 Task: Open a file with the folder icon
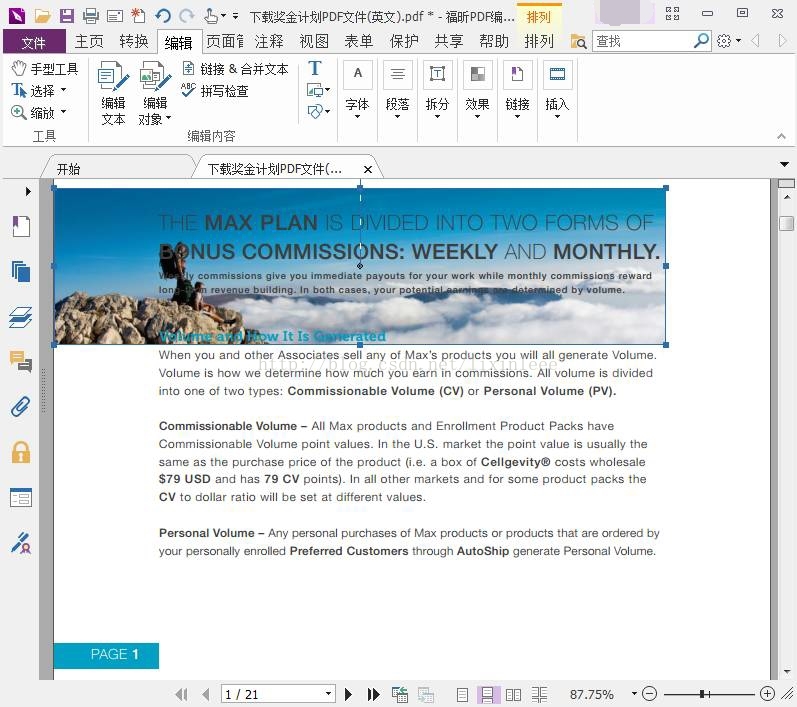tap(42, 16)
